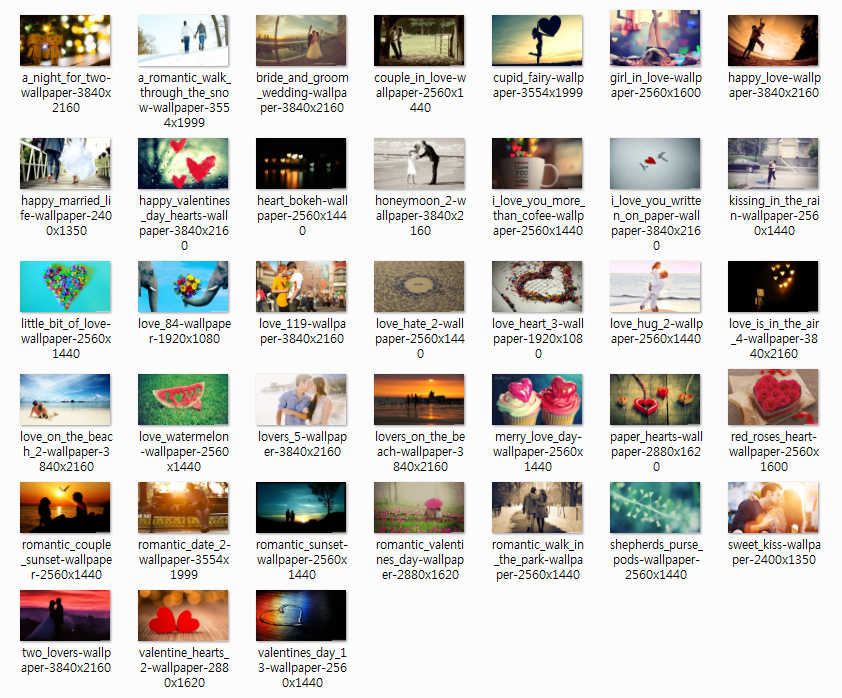Click the filename 'happy_love-wallpaper-3840x2160'

pyautogui.click(x=774, y=85)
